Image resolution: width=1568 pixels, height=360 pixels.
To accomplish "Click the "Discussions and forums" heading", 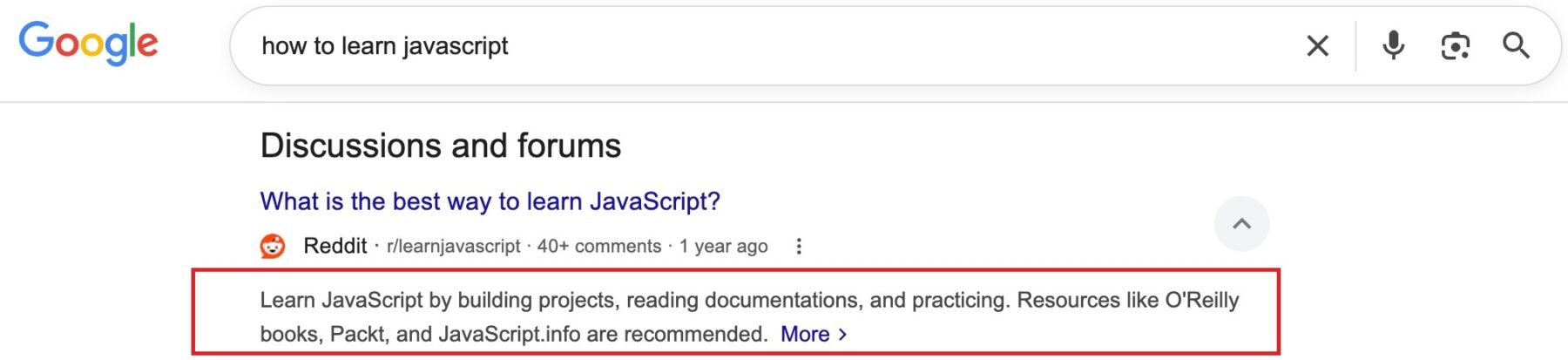I will [x=440, y=146].
